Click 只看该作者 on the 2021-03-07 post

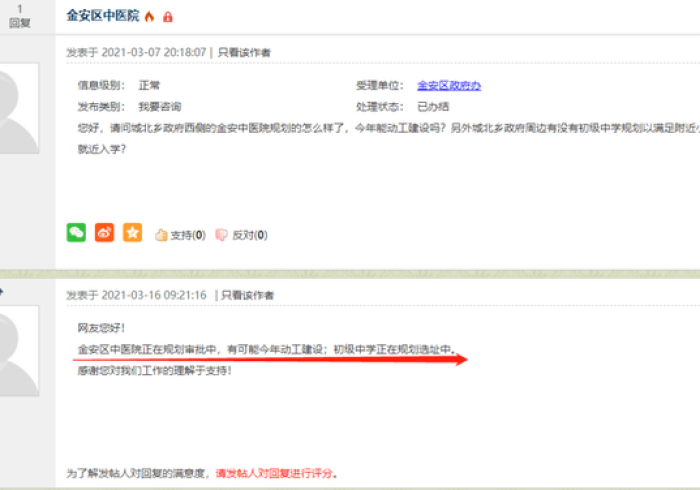tap(244, 53)
